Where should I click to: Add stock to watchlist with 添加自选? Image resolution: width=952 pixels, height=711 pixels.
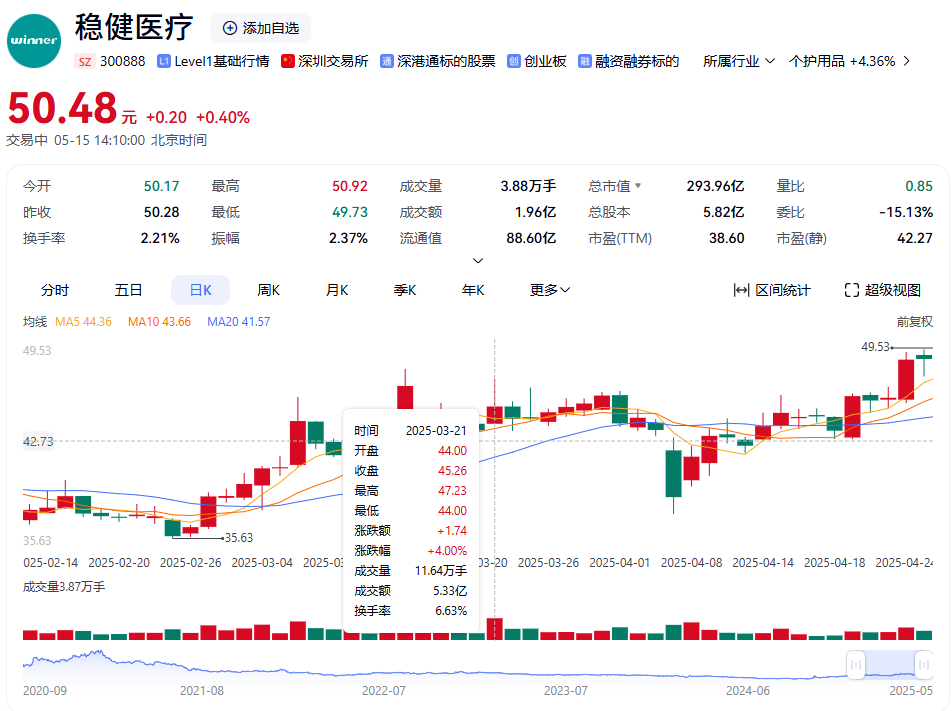(x=260, y=28)
